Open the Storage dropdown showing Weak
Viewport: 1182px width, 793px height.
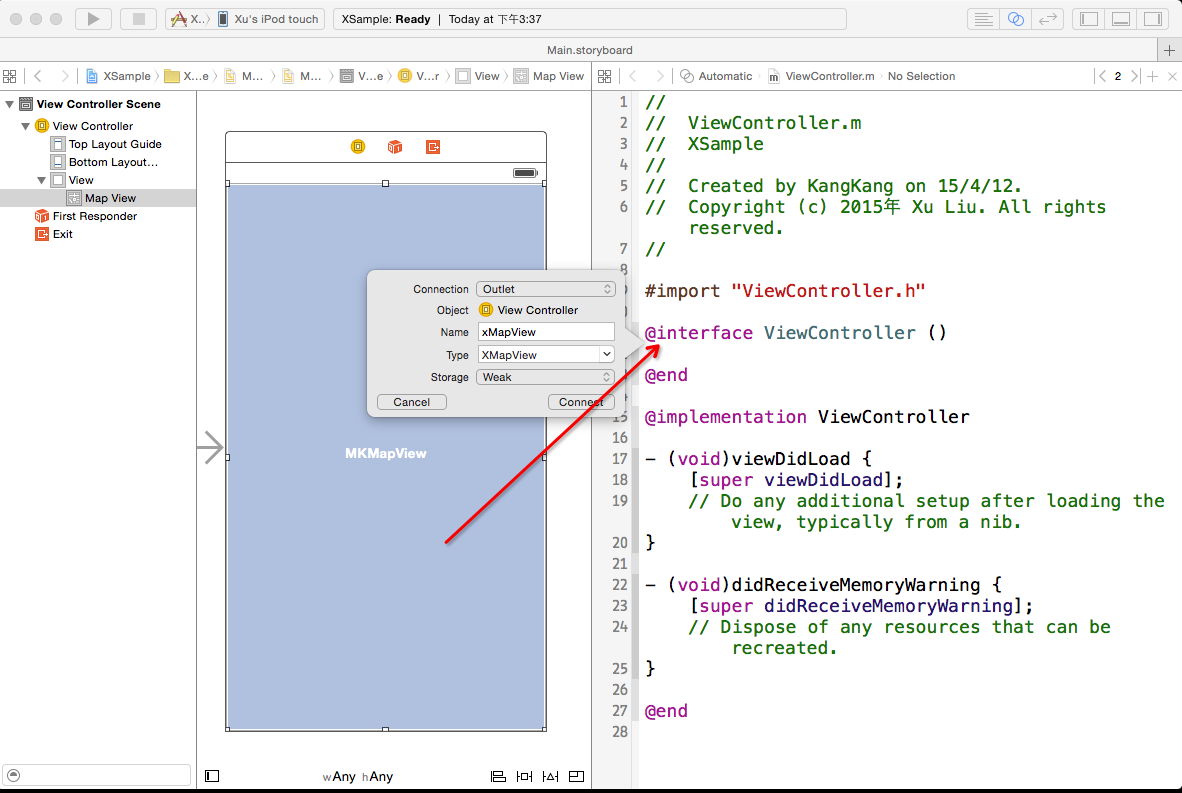[545, 377]
